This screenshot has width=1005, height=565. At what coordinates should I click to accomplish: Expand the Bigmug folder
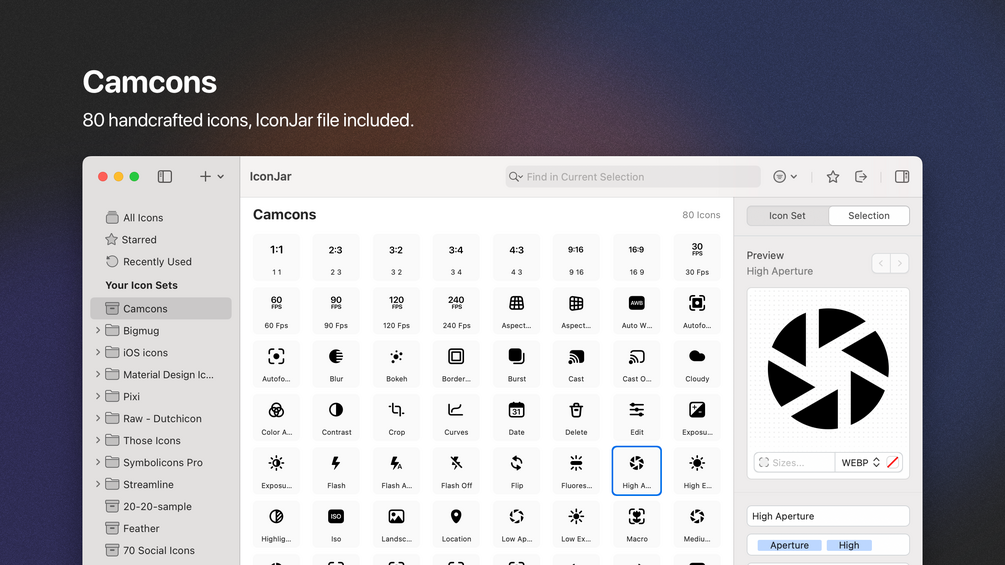(x=97, y=331)
